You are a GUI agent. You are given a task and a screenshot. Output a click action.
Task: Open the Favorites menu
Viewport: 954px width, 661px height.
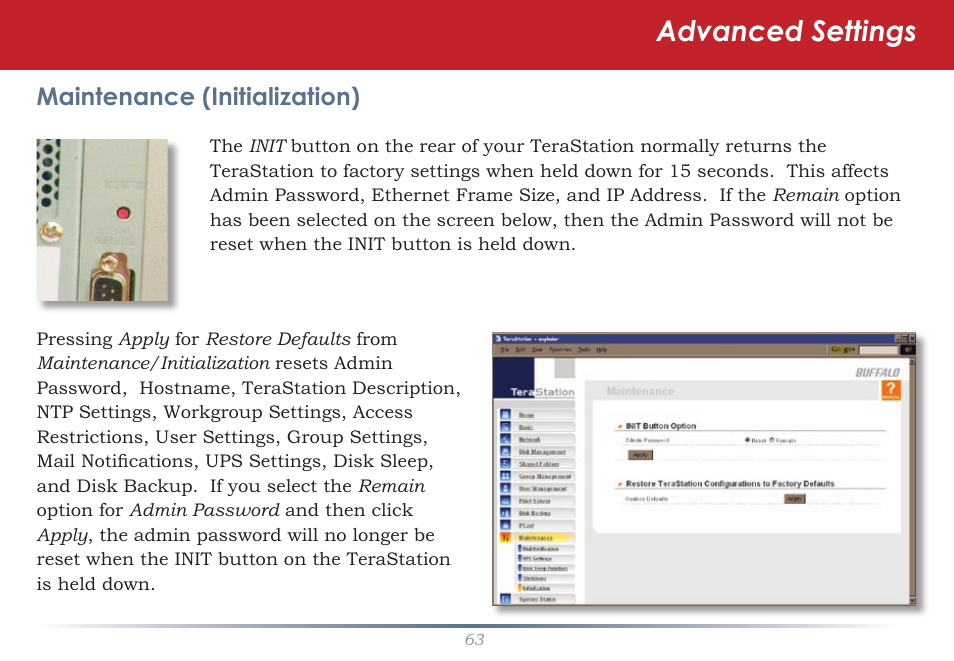click(x=560, y=350)
